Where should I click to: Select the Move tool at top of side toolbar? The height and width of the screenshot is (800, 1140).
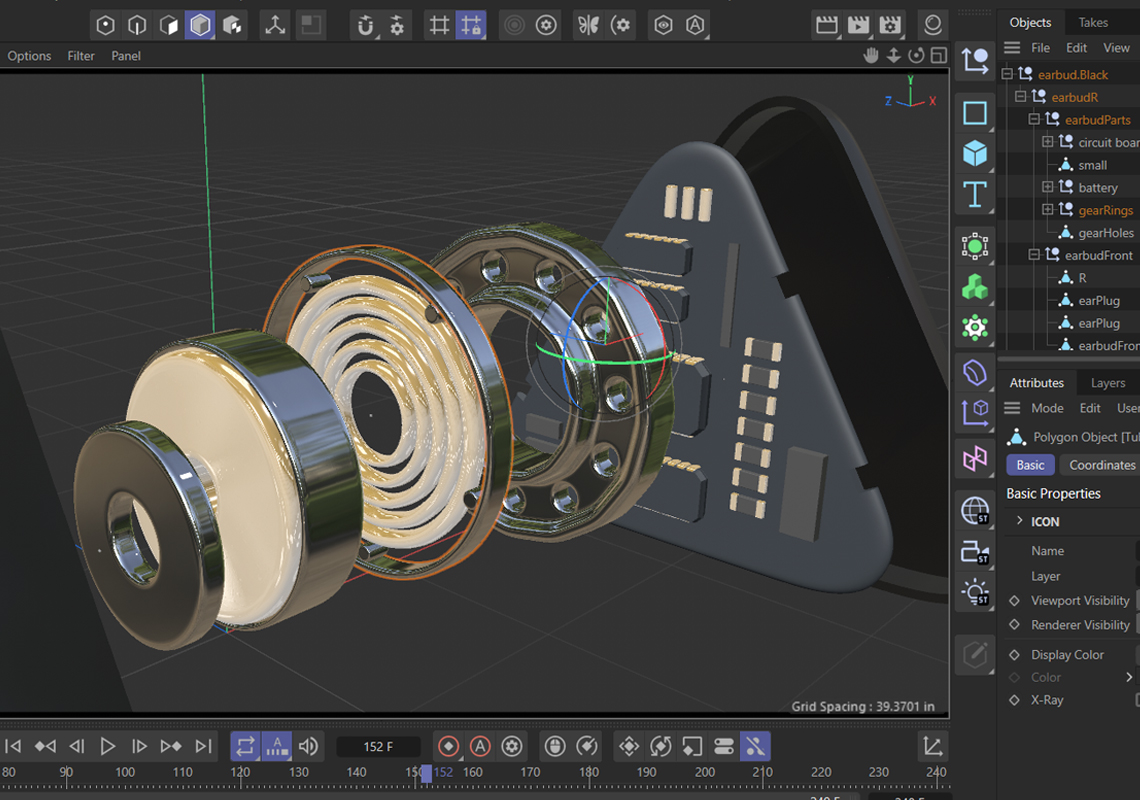(x=975, y=62)
